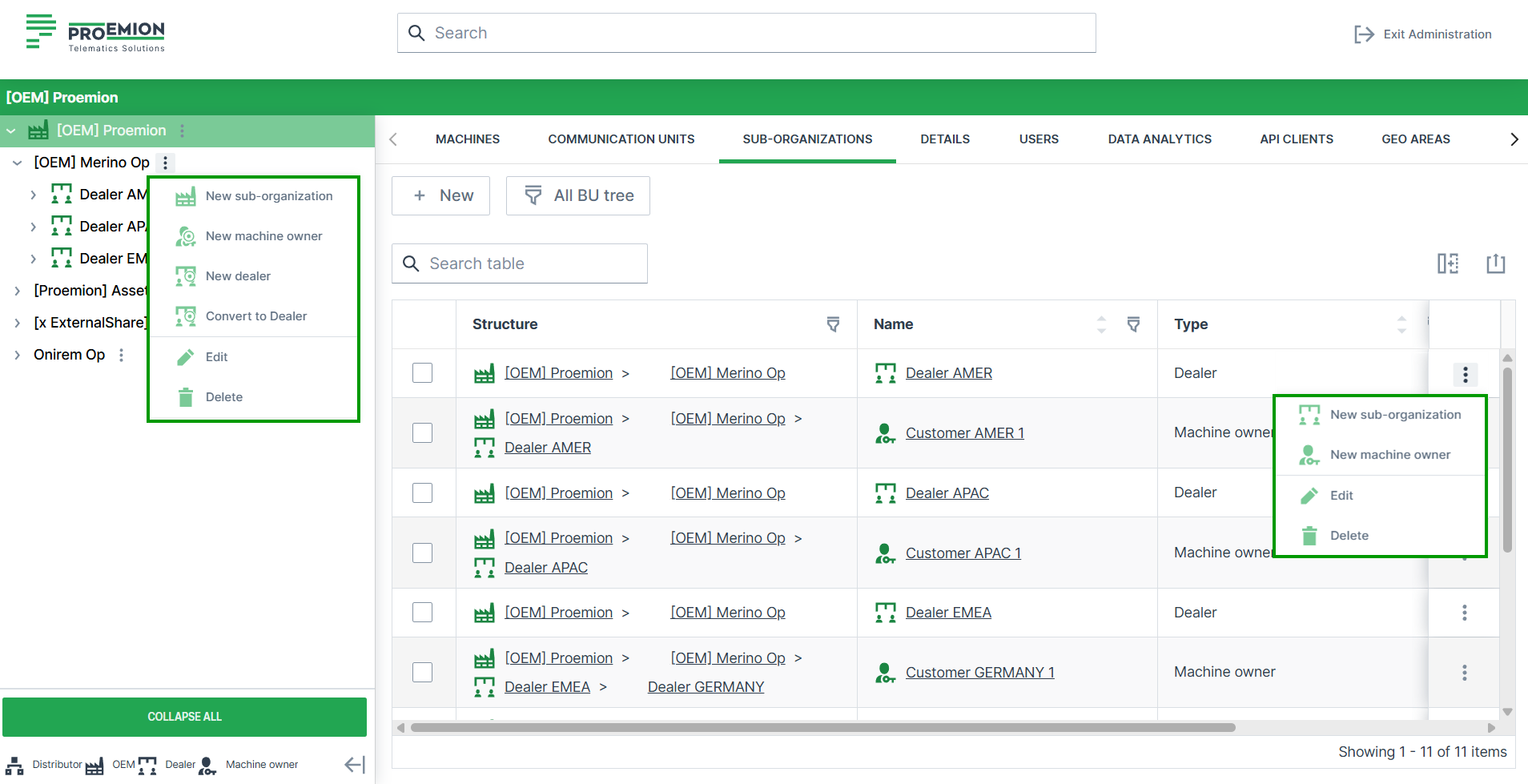This screenshot has width=1528, height=784.
Task: Tick the Customer GERMANY 1 row checkbox
Action: pos(422,672)
